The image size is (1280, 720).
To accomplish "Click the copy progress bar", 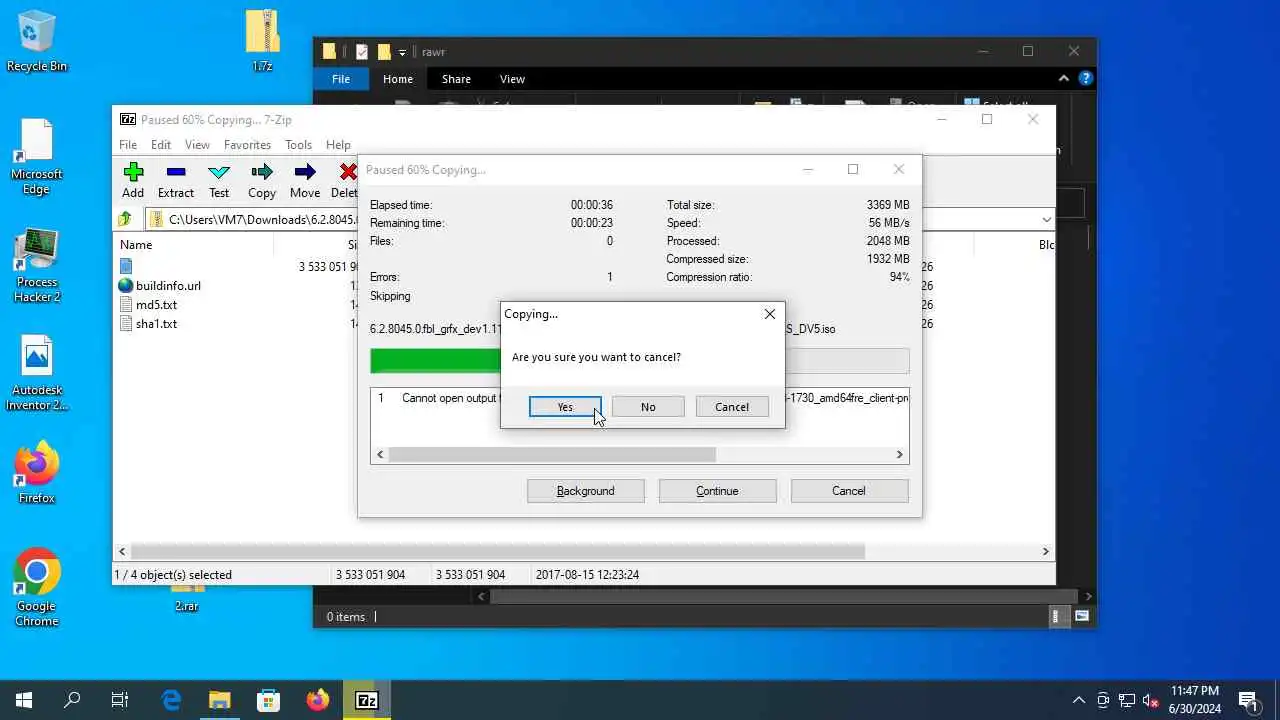I will tap(639, 361).
